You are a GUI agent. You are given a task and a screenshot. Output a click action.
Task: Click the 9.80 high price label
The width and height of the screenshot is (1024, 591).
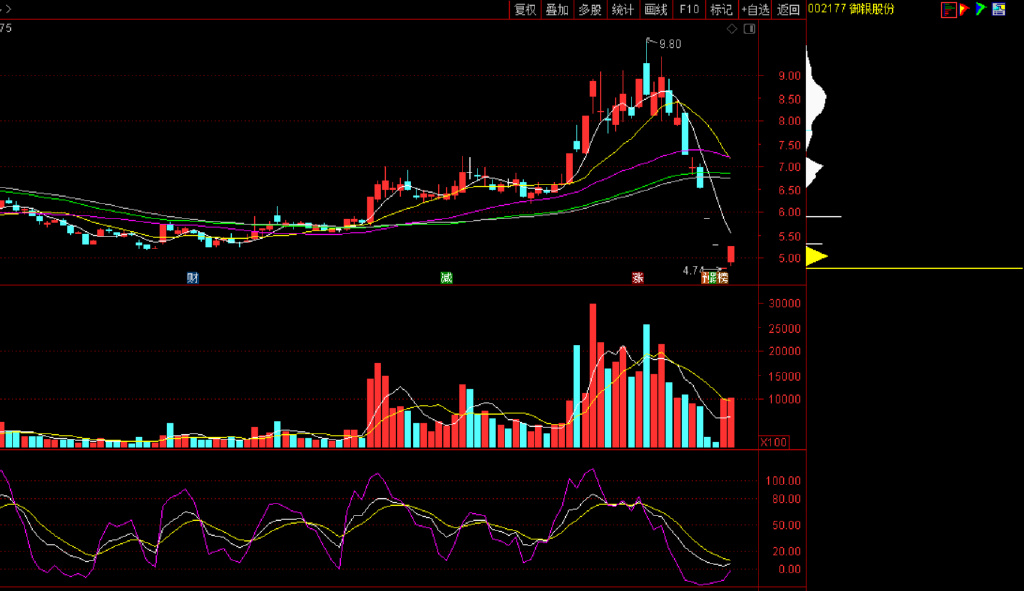(x=670, y=44)
